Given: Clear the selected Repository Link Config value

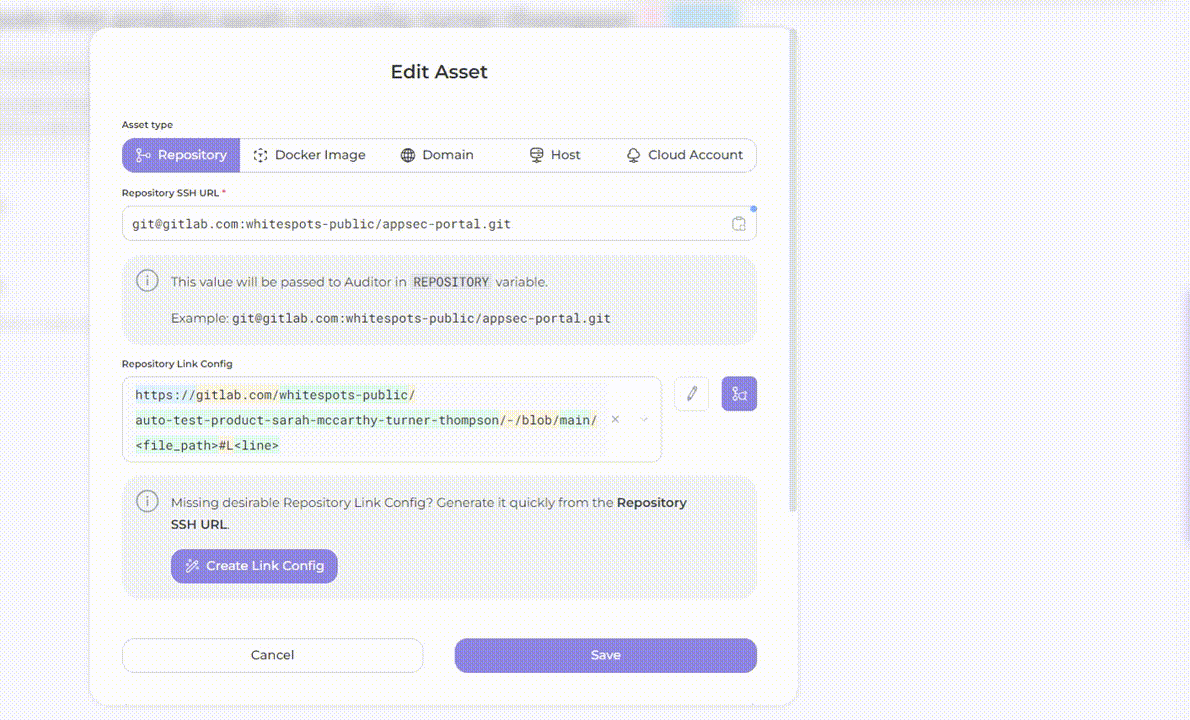Looking at the screenshot, I should click(x=615, y=420).
